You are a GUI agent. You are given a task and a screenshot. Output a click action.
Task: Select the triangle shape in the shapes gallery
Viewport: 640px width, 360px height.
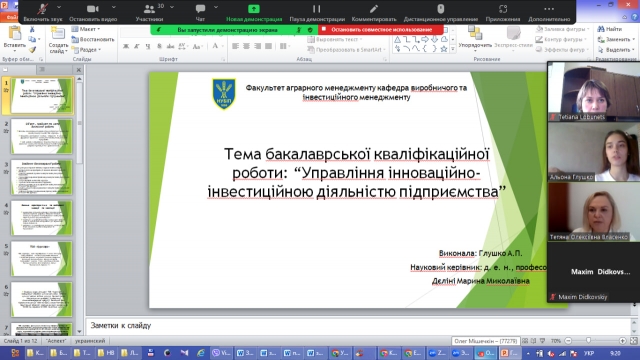point(398,39)
